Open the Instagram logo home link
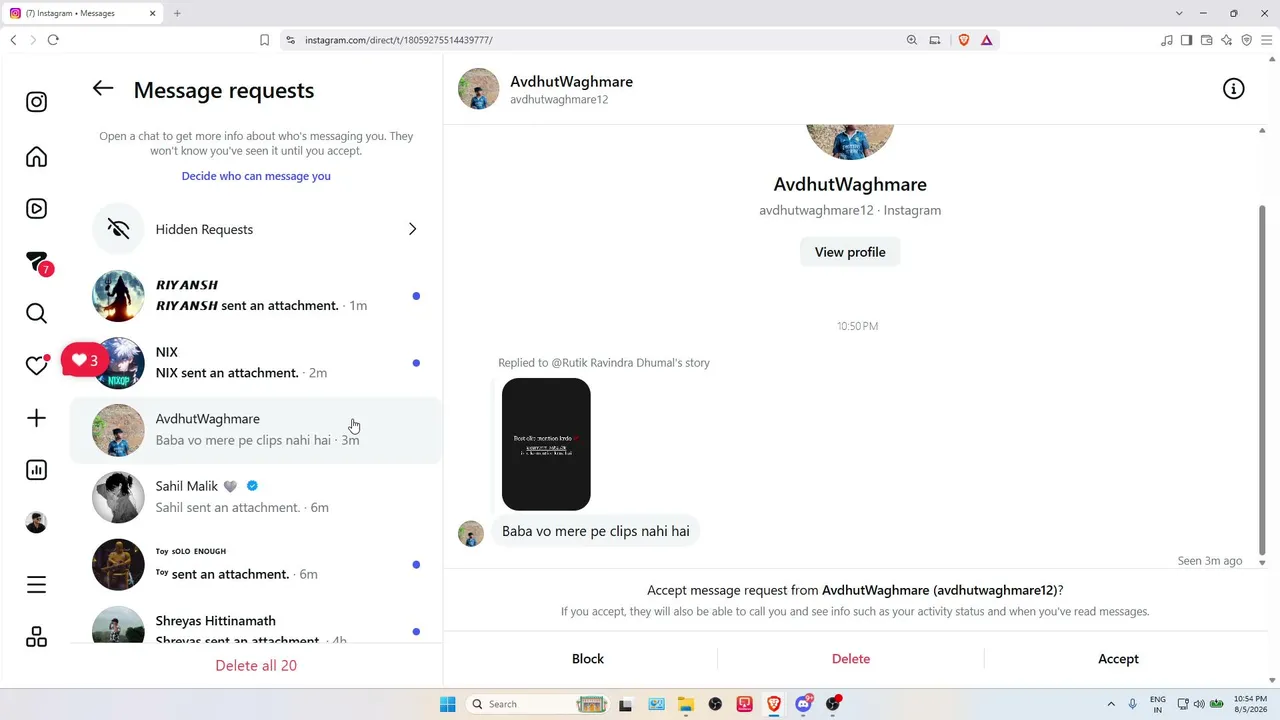Viewport: 1280px width, 720px height. tap(36, 102)
